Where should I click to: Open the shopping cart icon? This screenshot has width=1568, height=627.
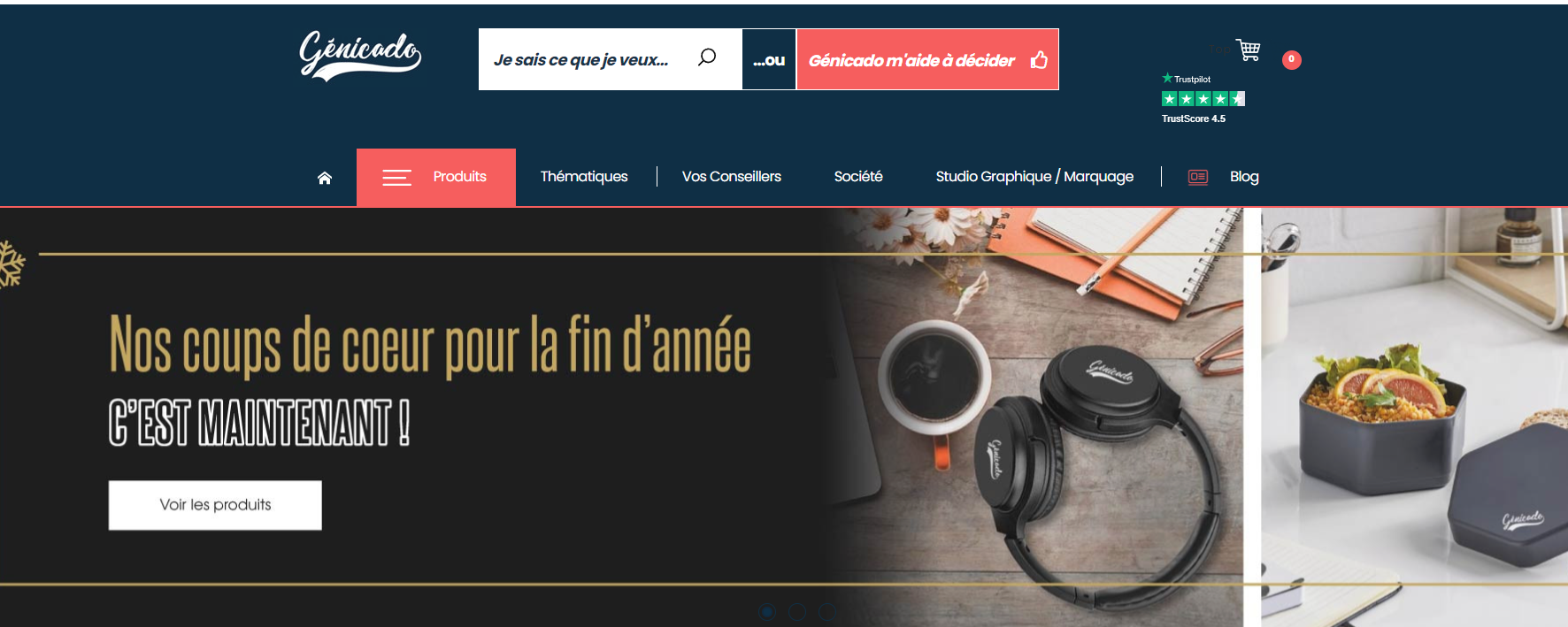pos(1249,50)
